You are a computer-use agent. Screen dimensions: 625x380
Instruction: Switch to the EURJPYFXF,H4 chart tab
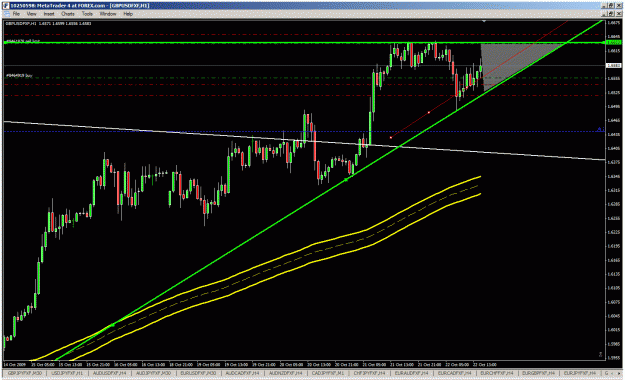[x=580, y=373]
